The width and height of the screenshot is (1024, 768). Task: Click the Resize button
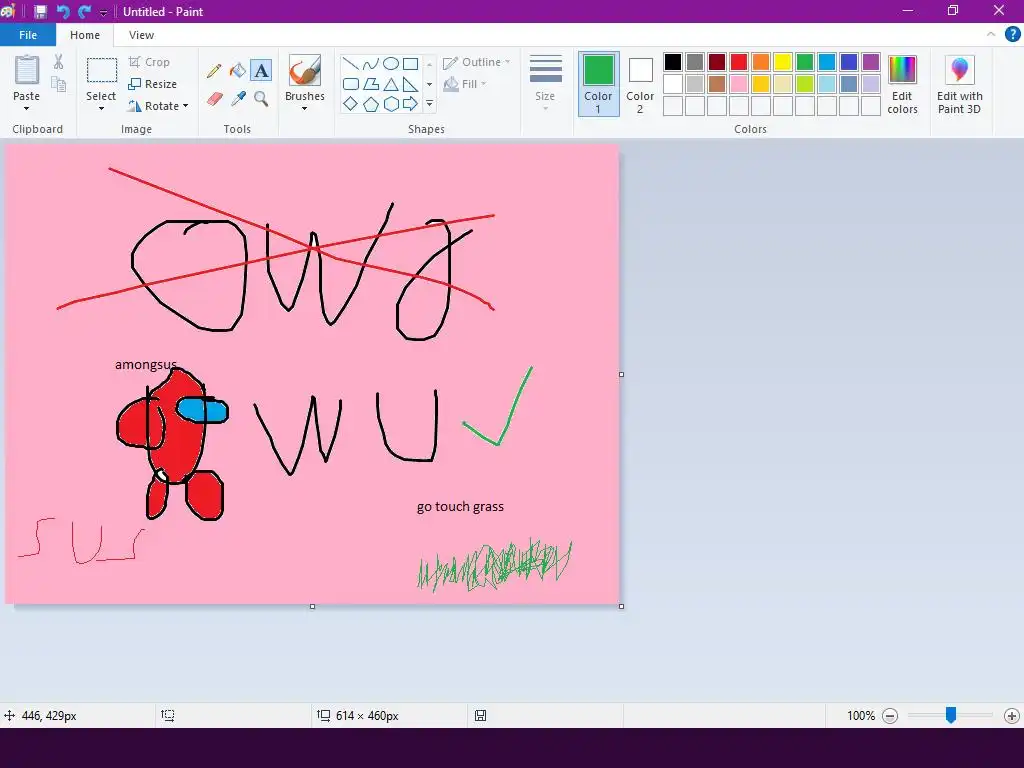pyautogui.click(x=153, y=84)
